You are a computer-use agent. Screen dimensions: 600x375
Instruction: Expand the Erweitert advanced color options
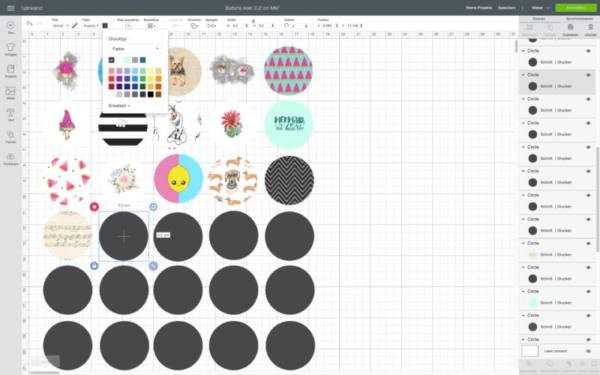[x=119, y=106]
